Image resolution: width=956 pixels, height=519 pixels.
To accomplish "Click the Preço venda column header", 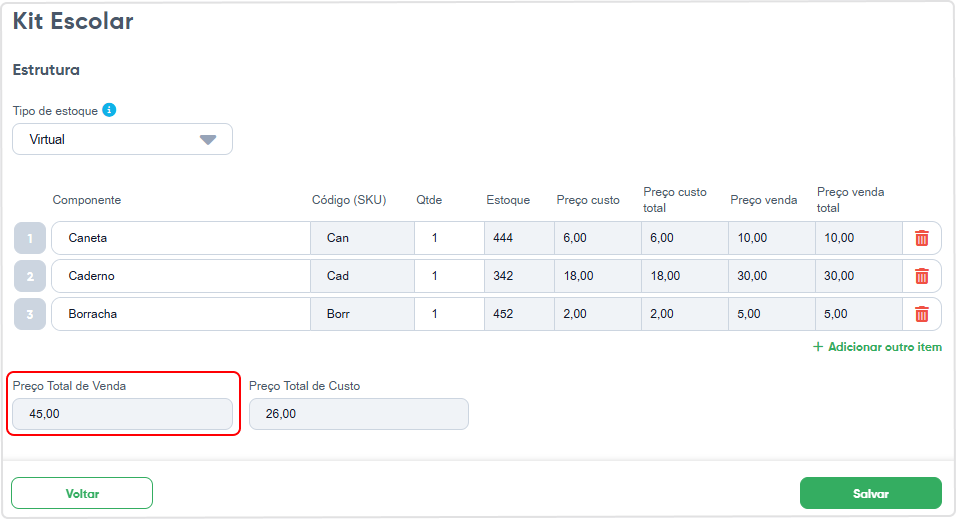I will coord(763,199).
